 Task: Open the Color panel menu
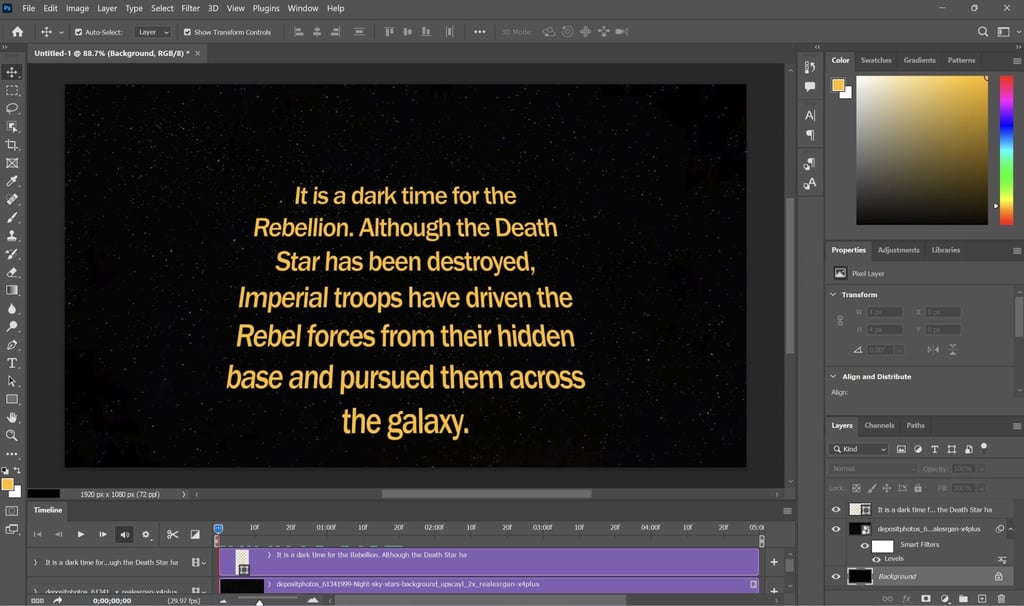pos(1016,61)
